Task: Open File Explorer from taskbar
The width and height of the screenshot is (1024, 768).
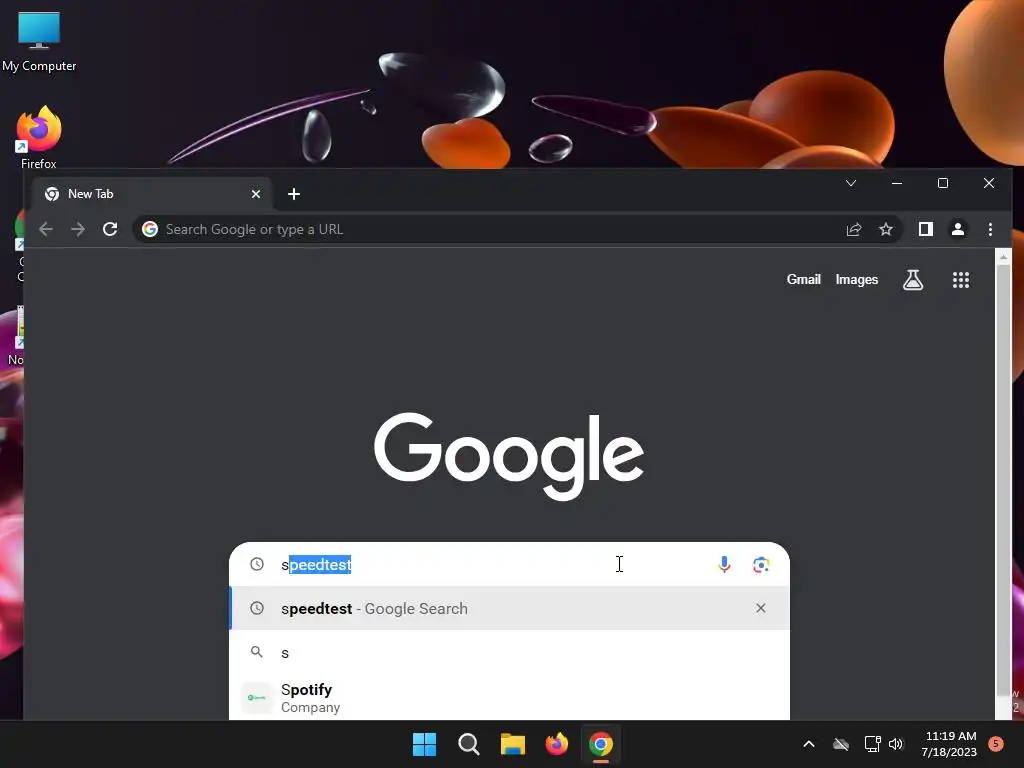Action: pos(513,744)
